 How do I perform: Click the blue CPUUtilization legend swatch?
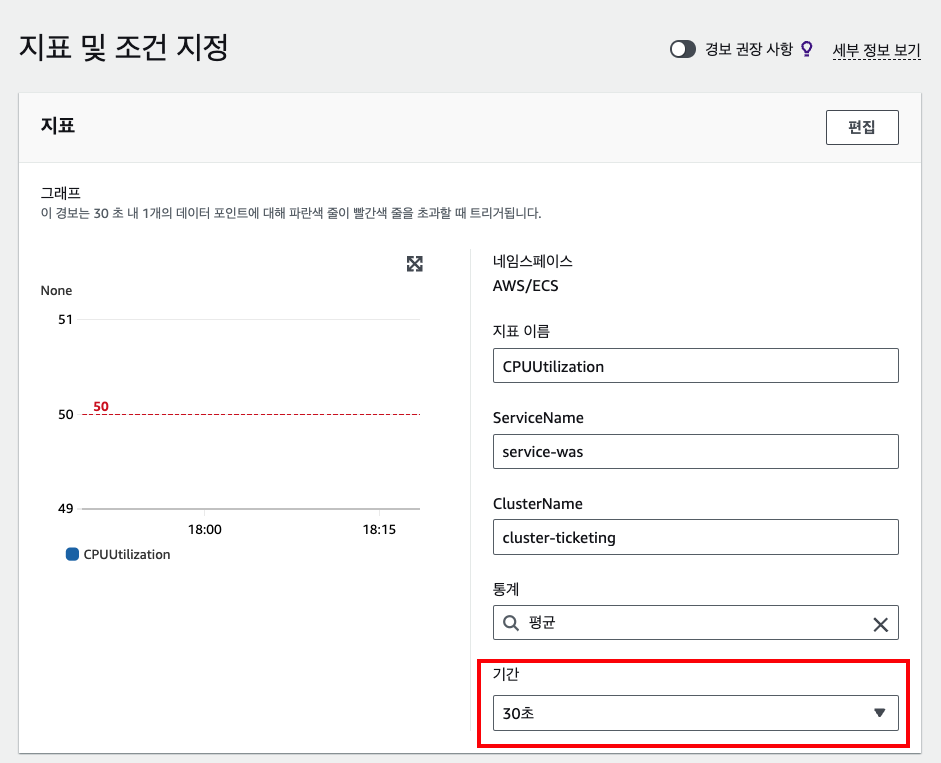tap(72, 554)
